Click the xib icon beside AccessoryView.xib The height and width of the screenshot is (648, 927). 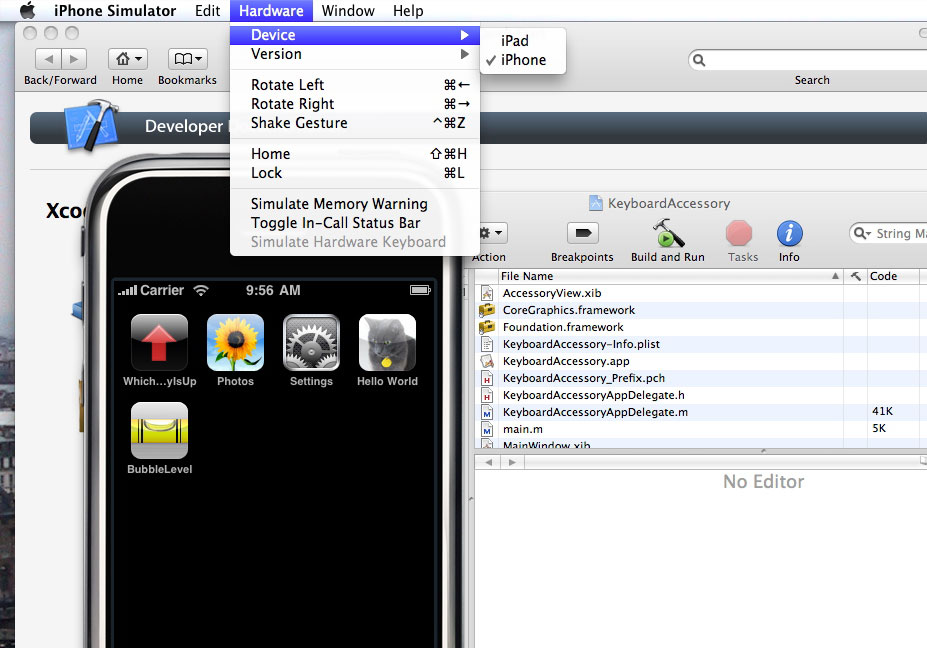487,293
